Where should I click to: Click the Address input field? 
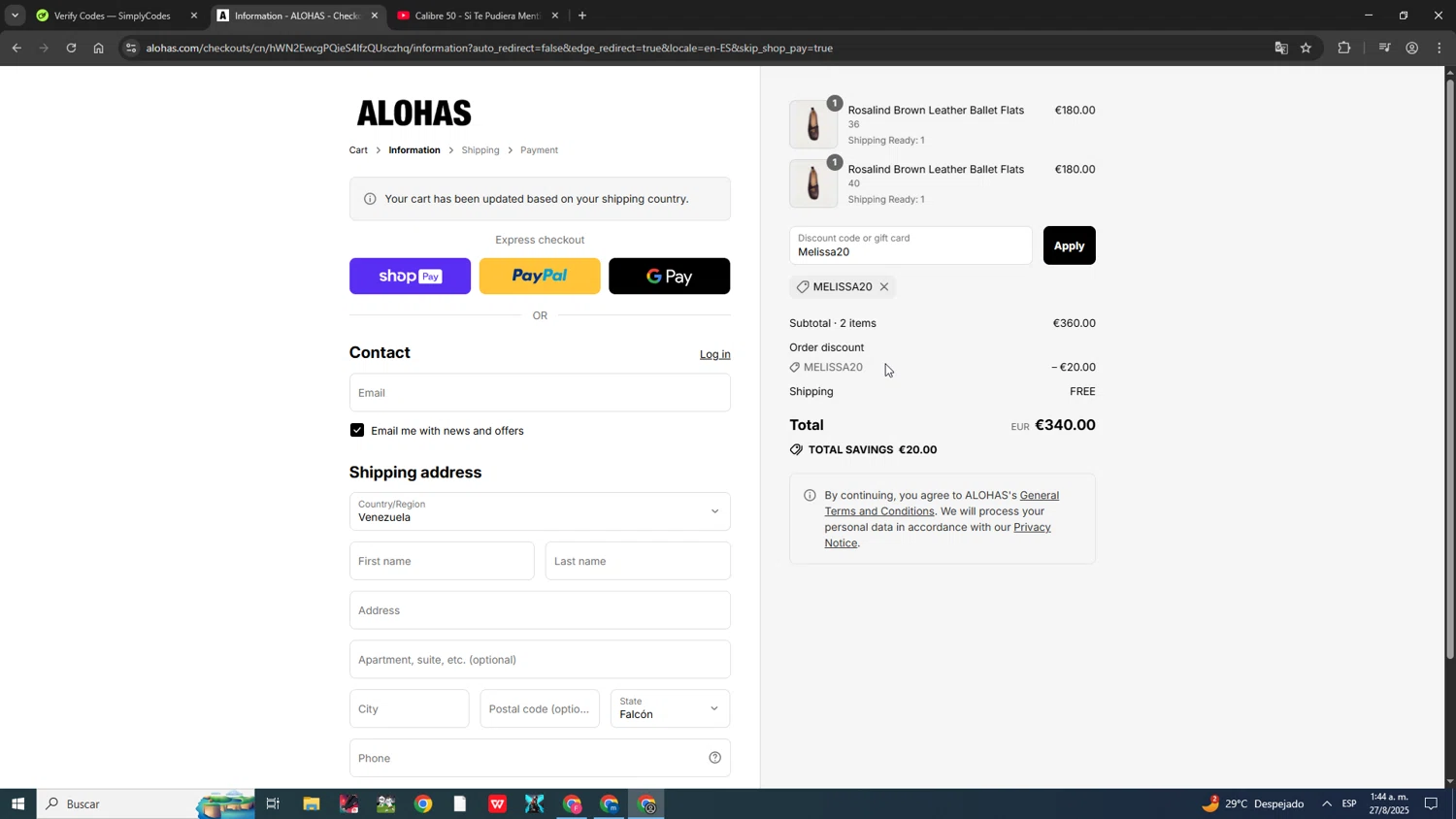coord(540,610)
